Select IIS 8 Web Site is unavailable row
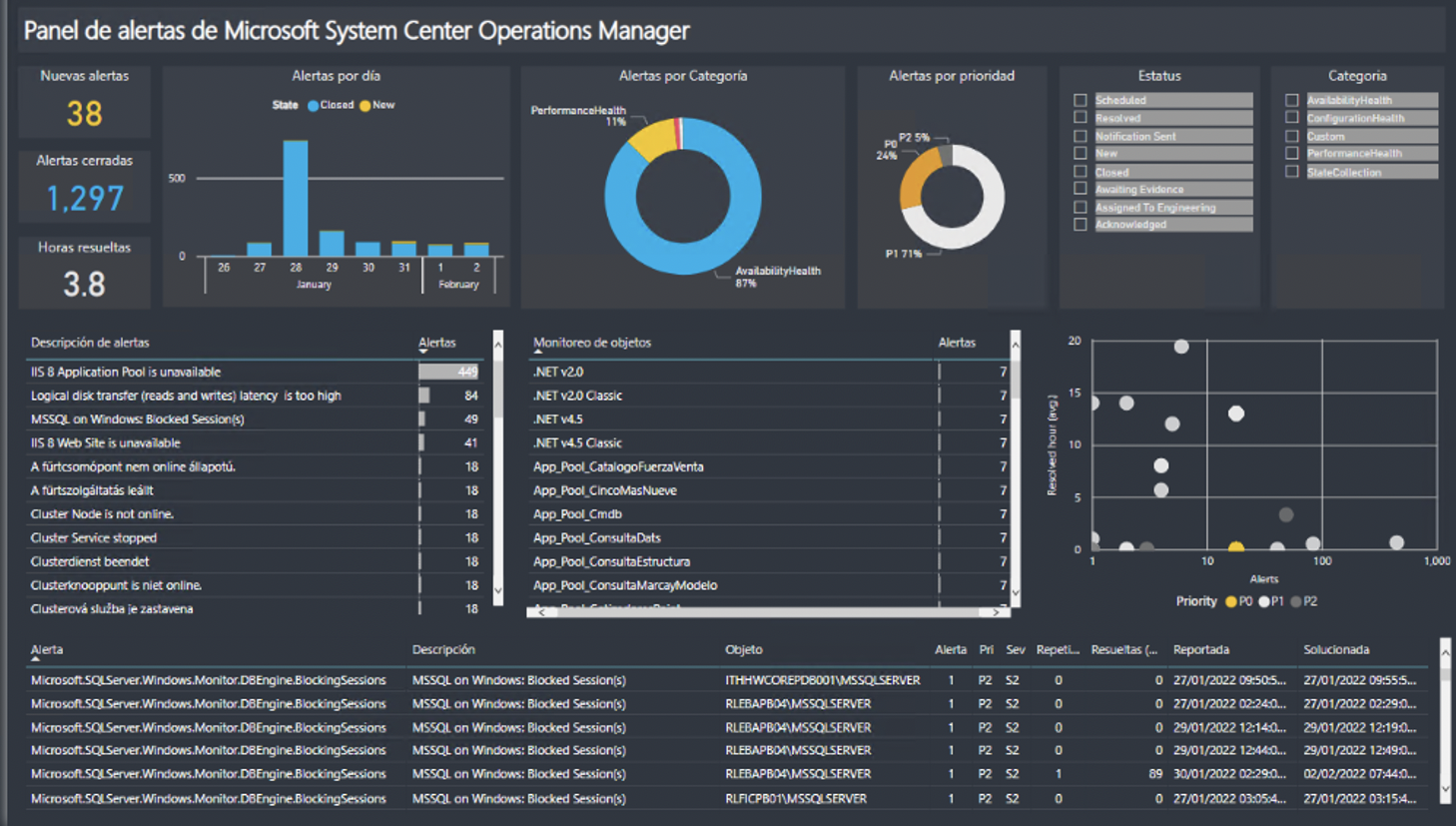Viewport: 1456px width, 827px height. pyautogui.click(x=255, y=442)
